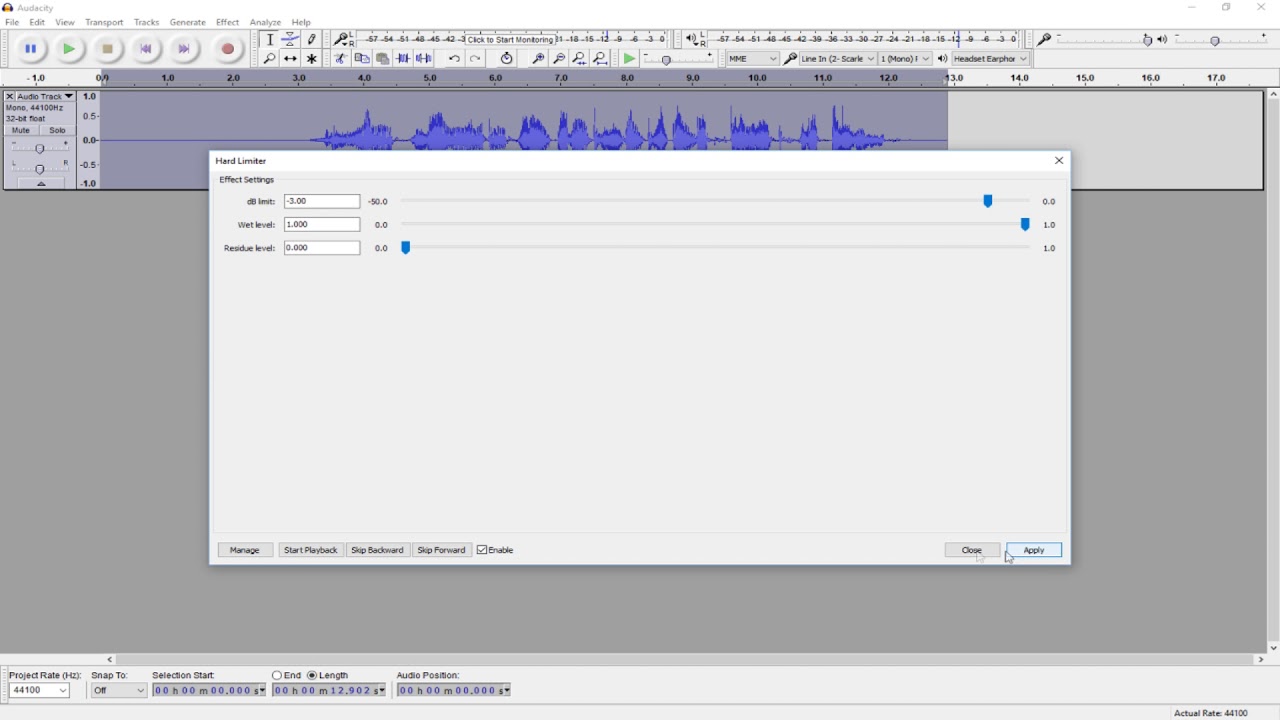
Task: Click the Fit Selection zoom icon
Action: 580,59
